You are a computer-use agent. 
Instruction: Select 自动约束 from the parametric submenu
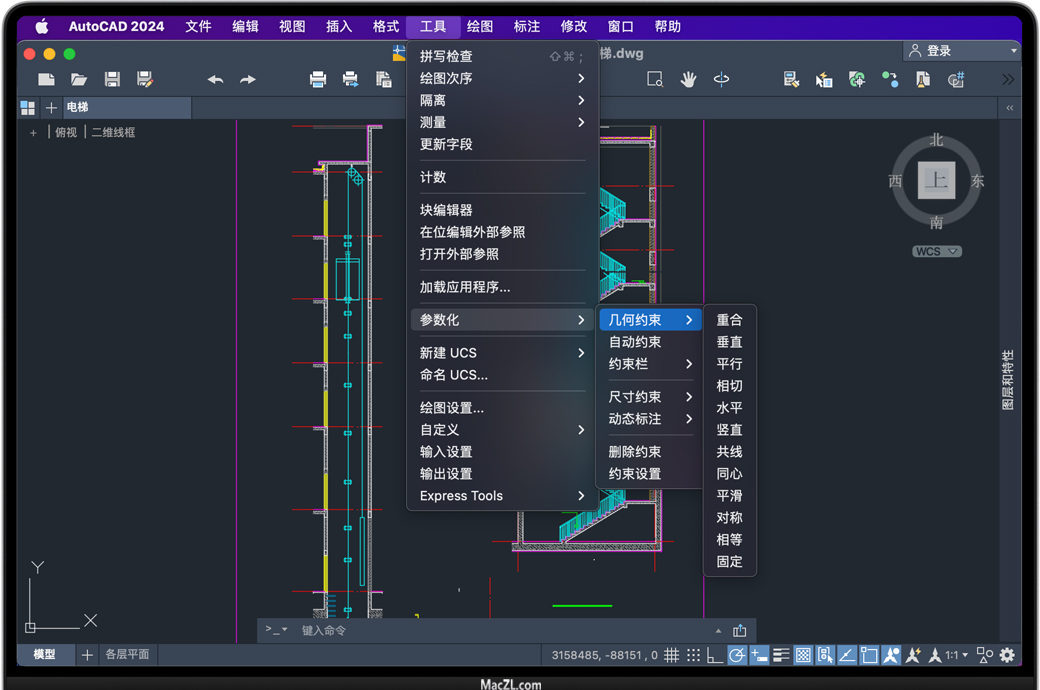pos(635,342)
